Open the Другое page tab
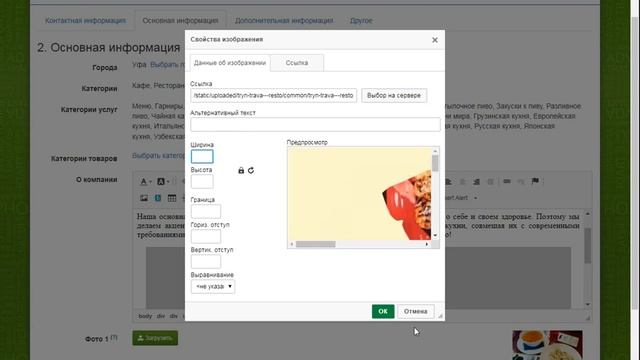Screen dimensions: 640x360 coord(361,20)
